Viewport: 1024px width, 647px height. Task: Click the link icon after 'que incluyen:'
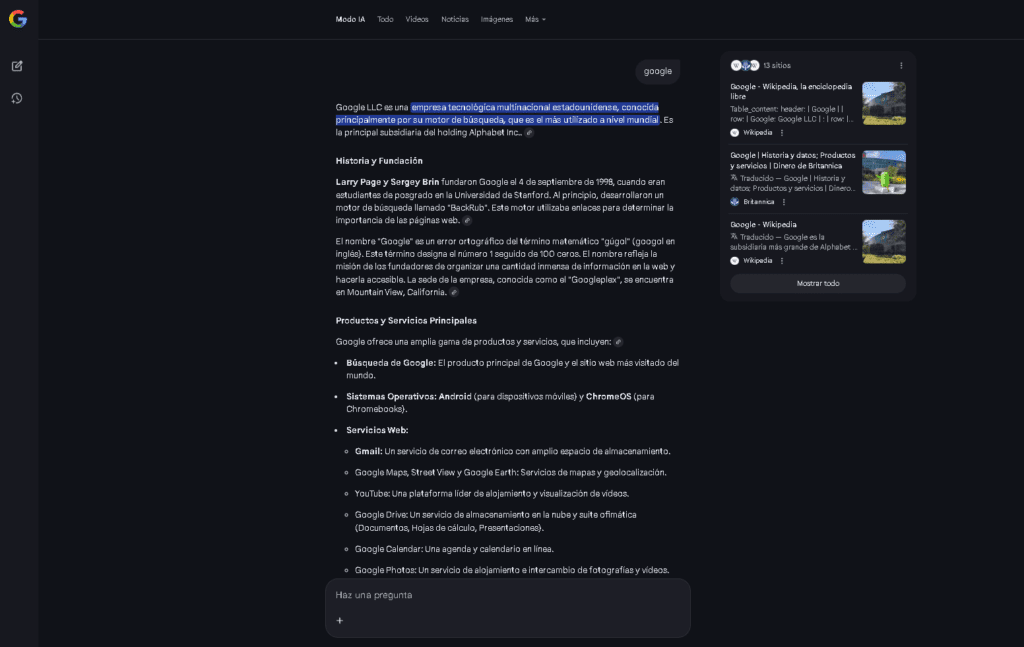(618, 341)
